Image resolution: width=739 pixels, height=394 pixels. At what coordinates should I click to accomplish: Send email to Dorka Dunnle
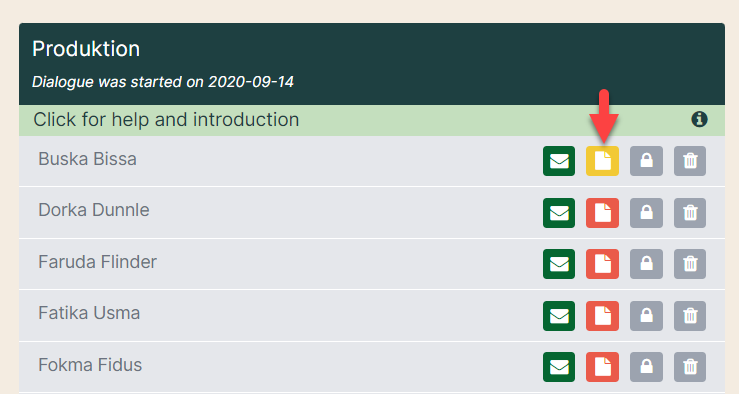point(559,213)
